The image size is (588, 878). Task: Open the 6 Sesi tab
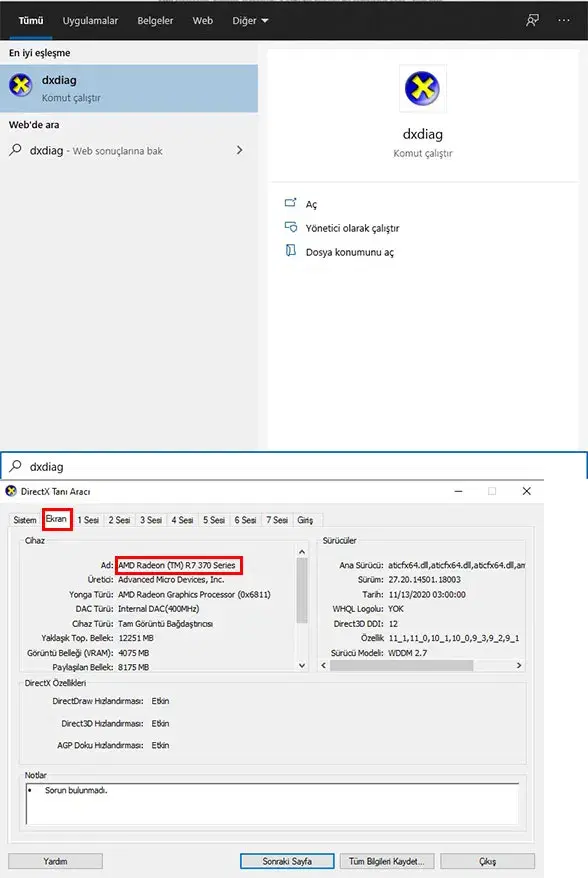245,520
